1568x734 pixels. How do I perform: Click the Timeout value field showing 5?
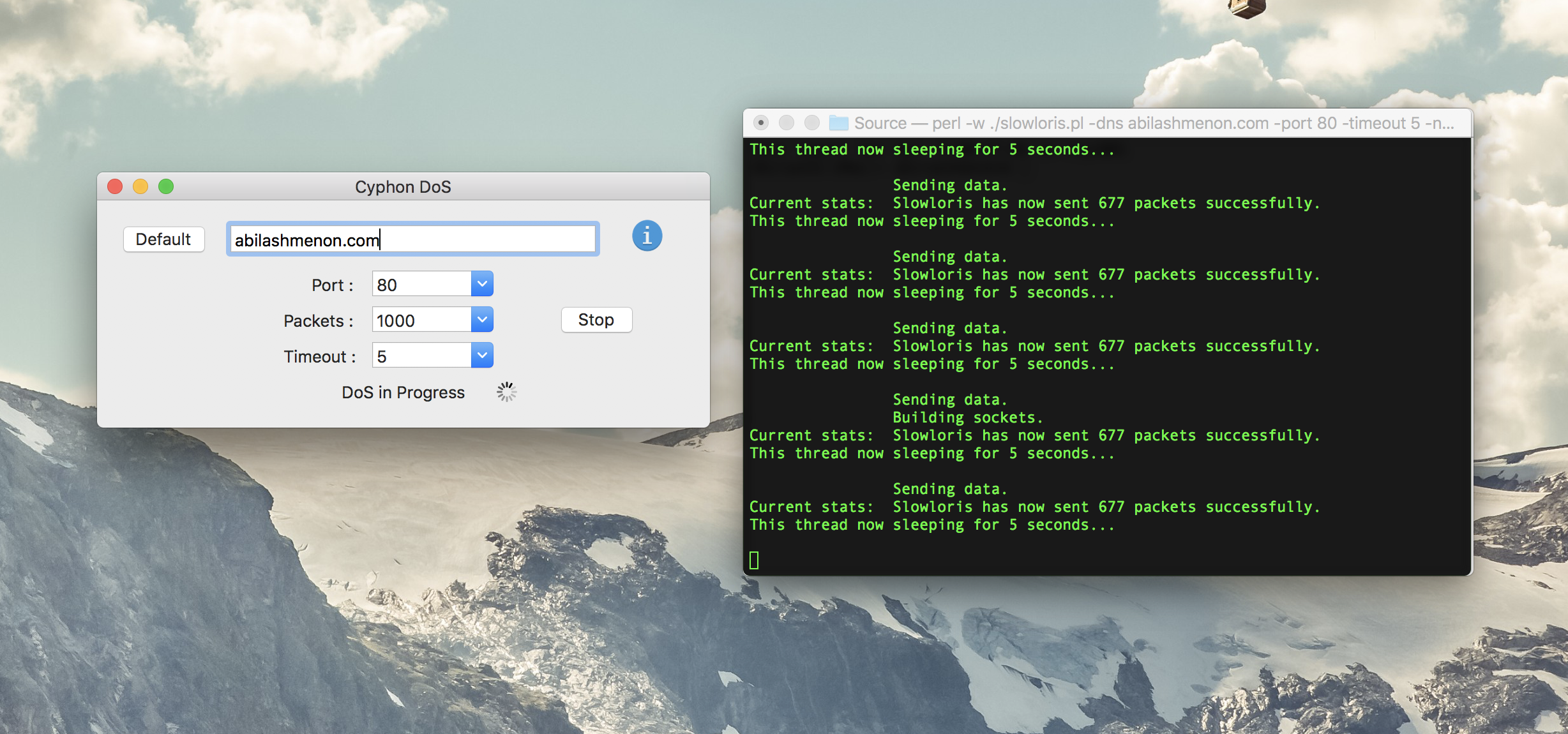[x=421, y=356]
